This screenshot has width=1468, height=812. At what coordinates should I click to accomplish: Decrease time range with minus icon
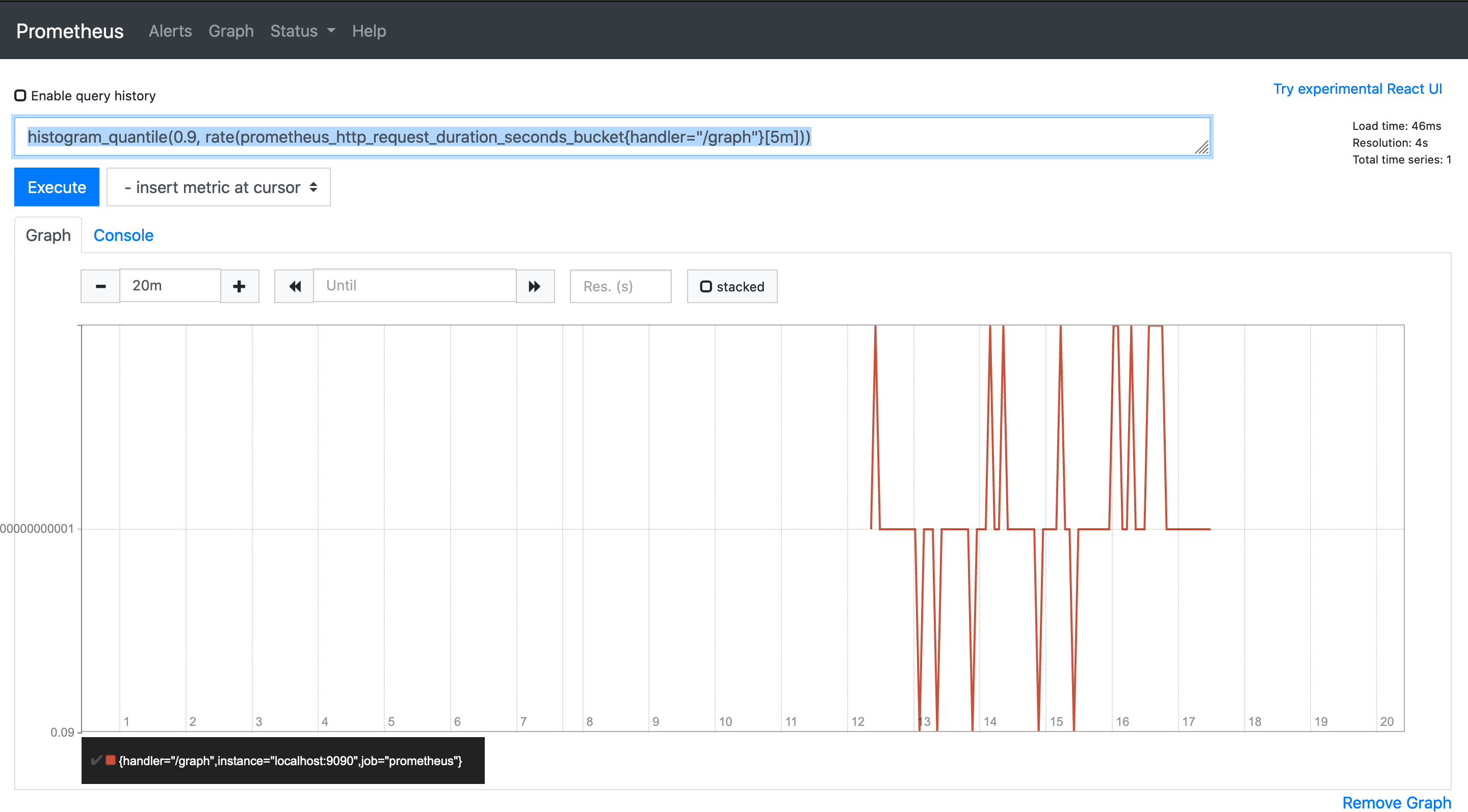(100, 286)
